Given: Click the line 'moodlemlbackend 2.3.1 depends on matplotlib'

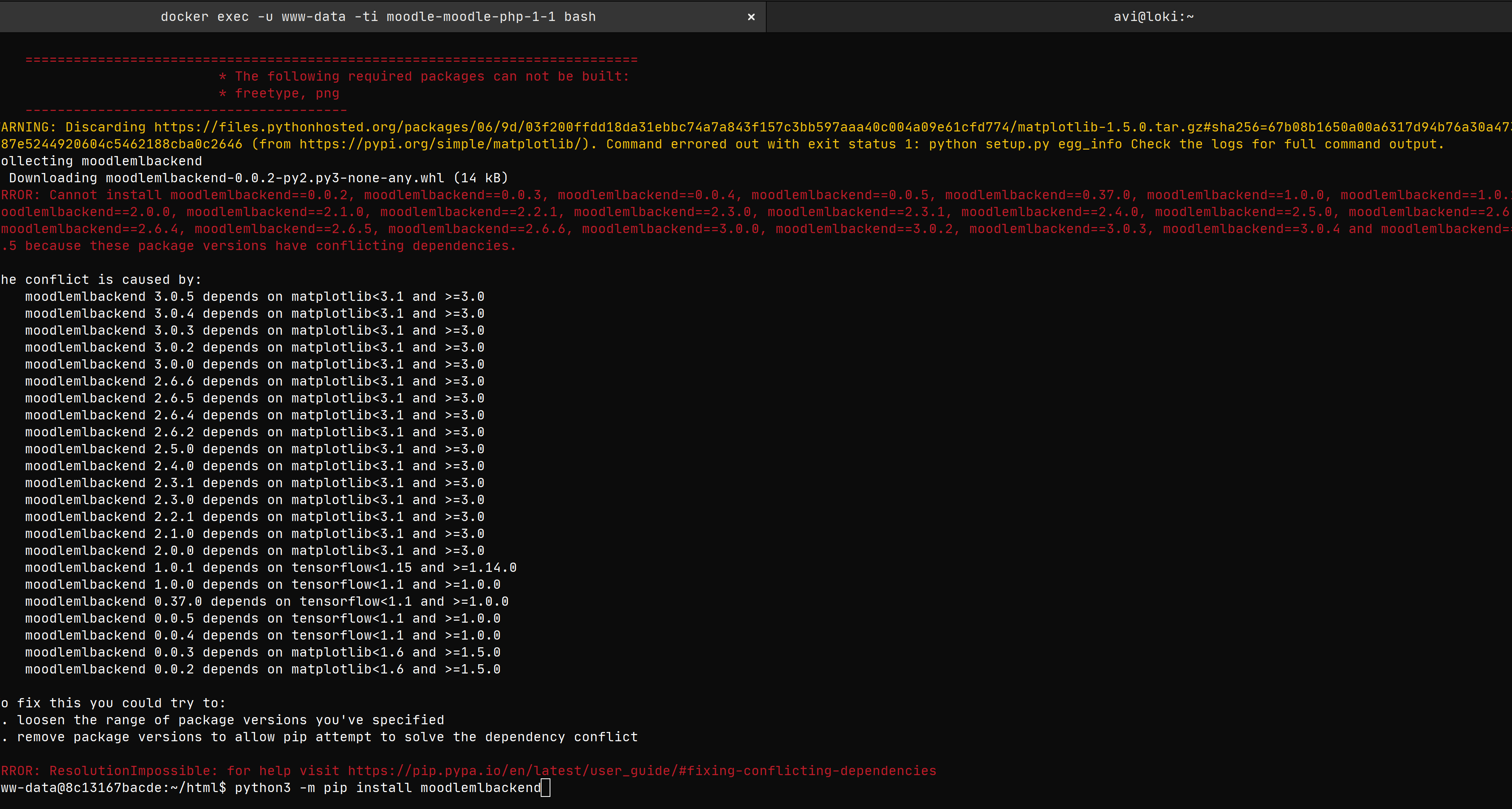Looking at the screenshot, I should 255,484.
